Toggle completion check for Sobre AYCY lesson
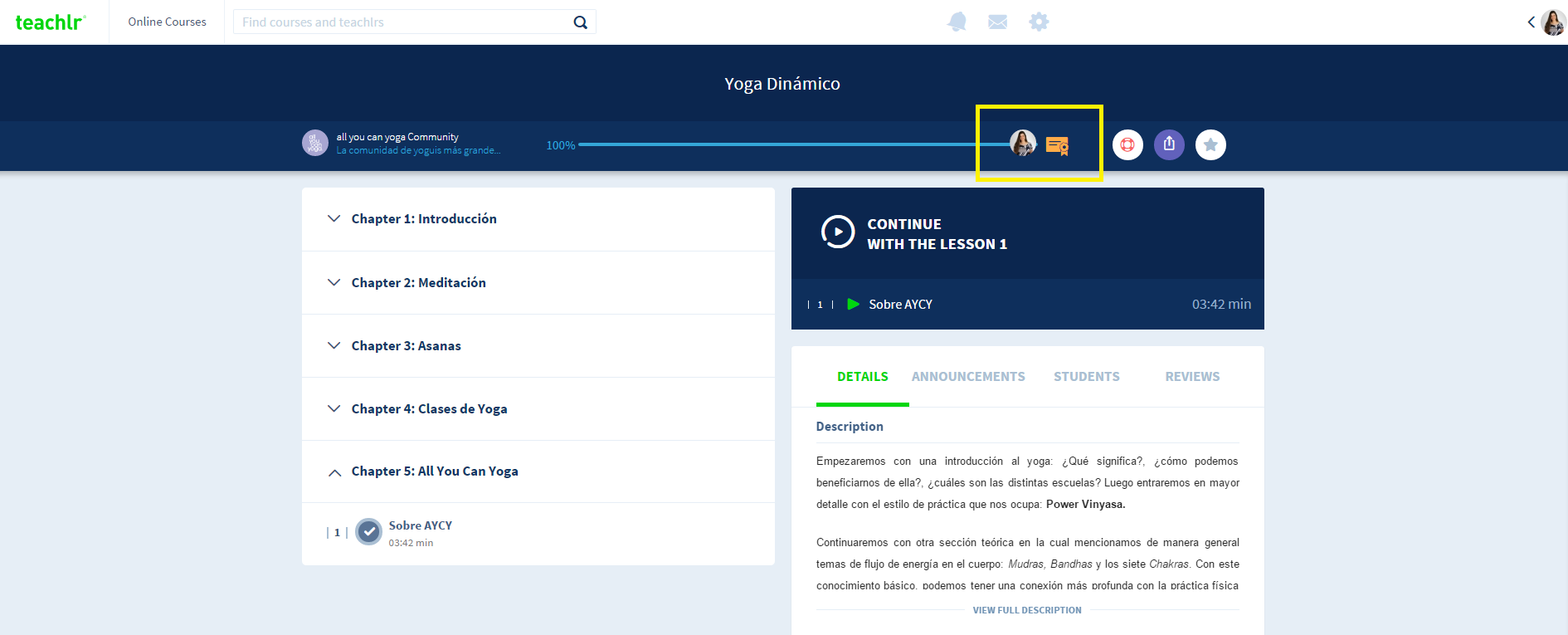Viewport: 1568px width, 635px height. 368,531
